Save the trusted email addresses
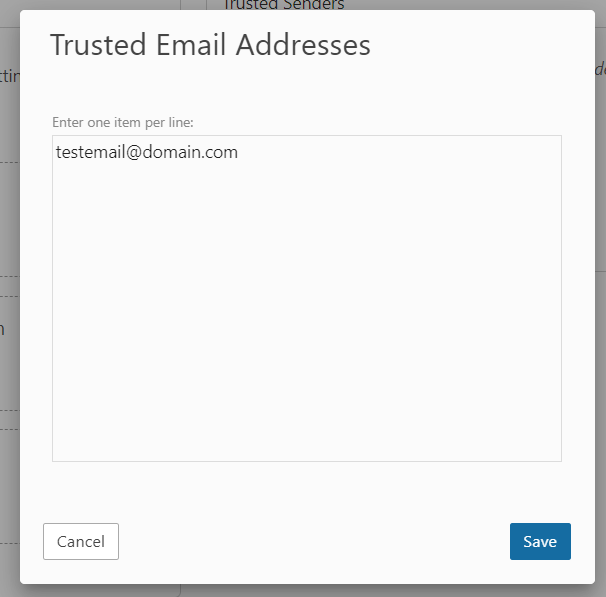Screen dimensions: 606x597 (x=540, y=541)
